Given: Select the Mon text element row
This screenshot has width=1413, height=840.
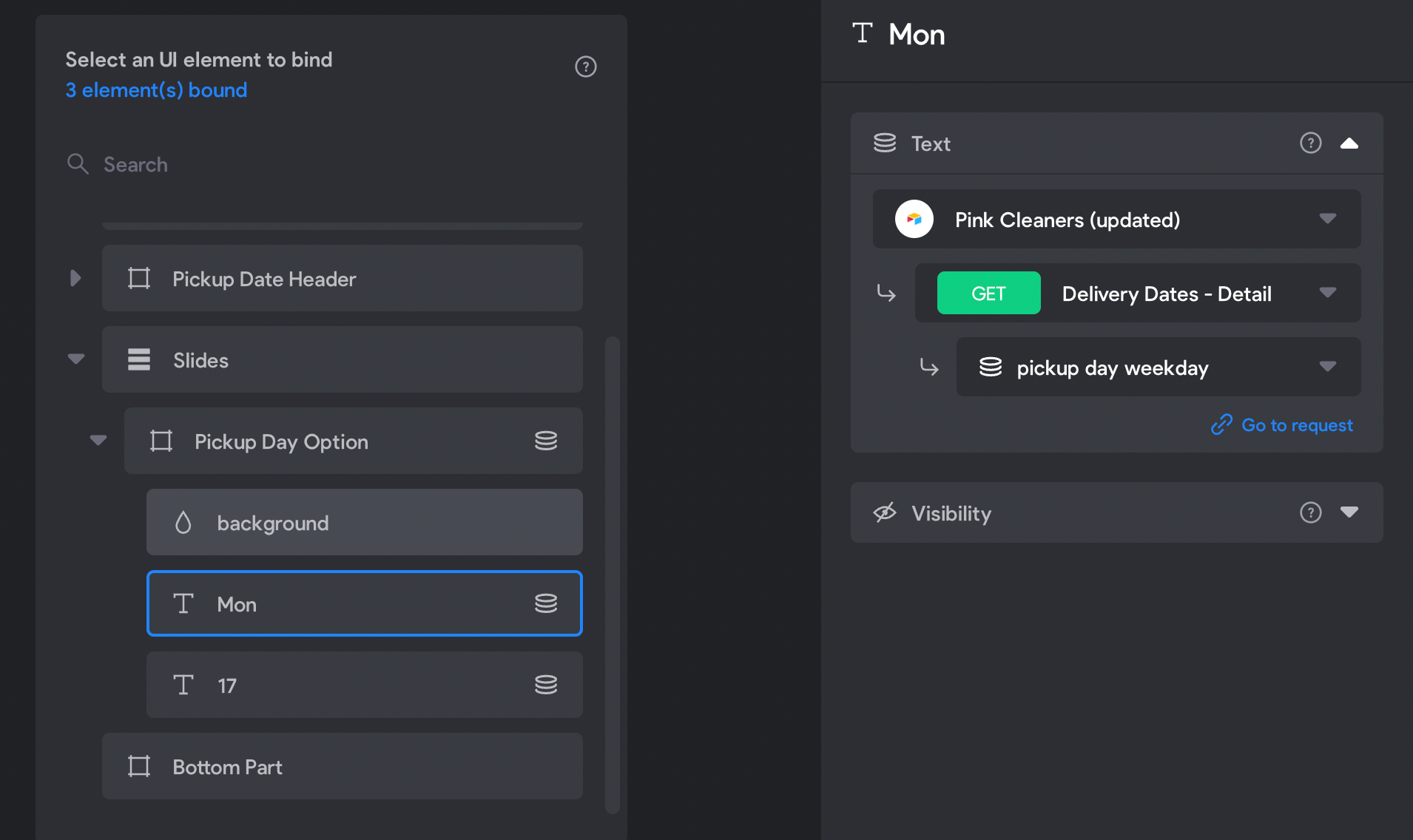Looking at the screenshot, I should [x=364, y=603].
